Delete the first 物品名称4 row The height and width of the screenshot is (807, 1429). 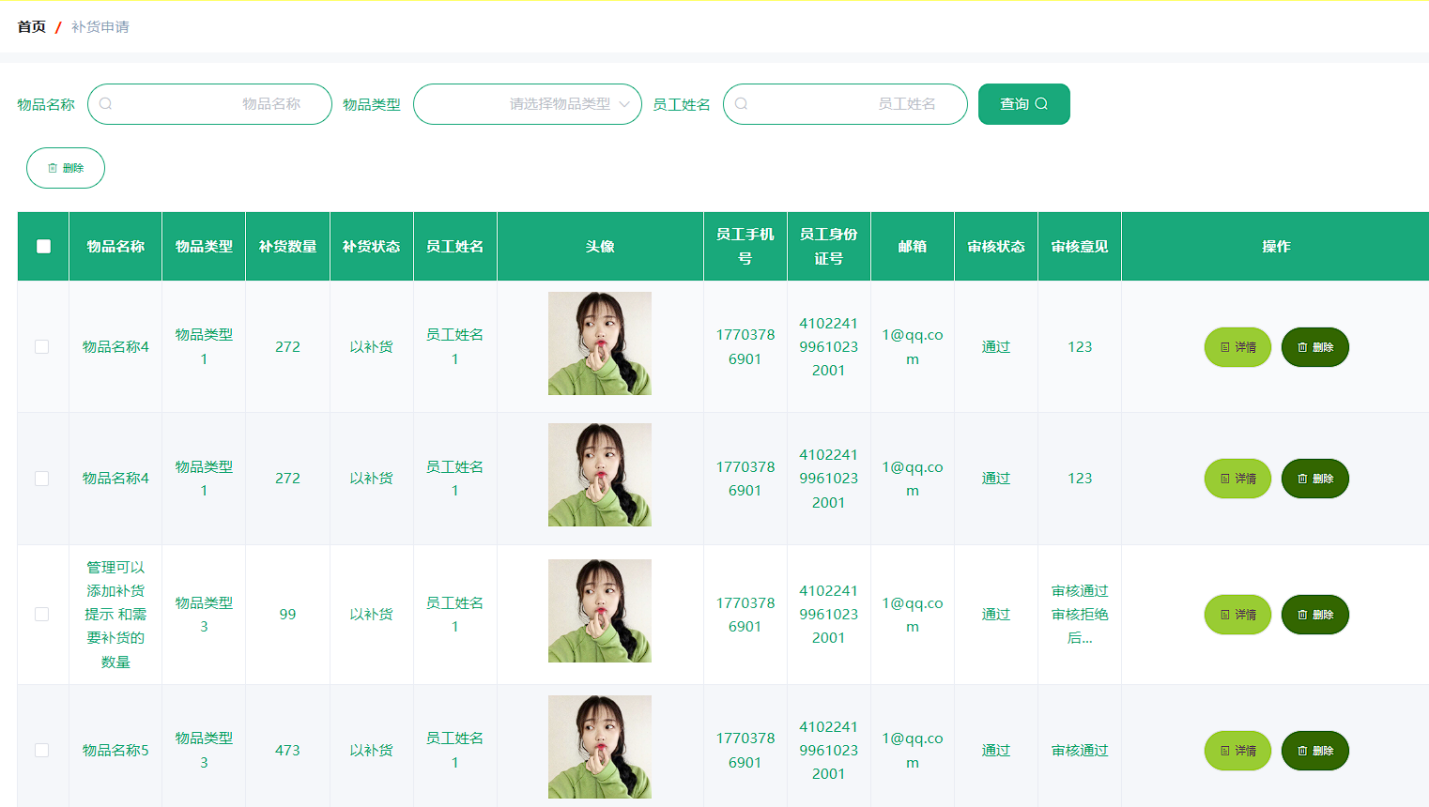[1315, 347]
